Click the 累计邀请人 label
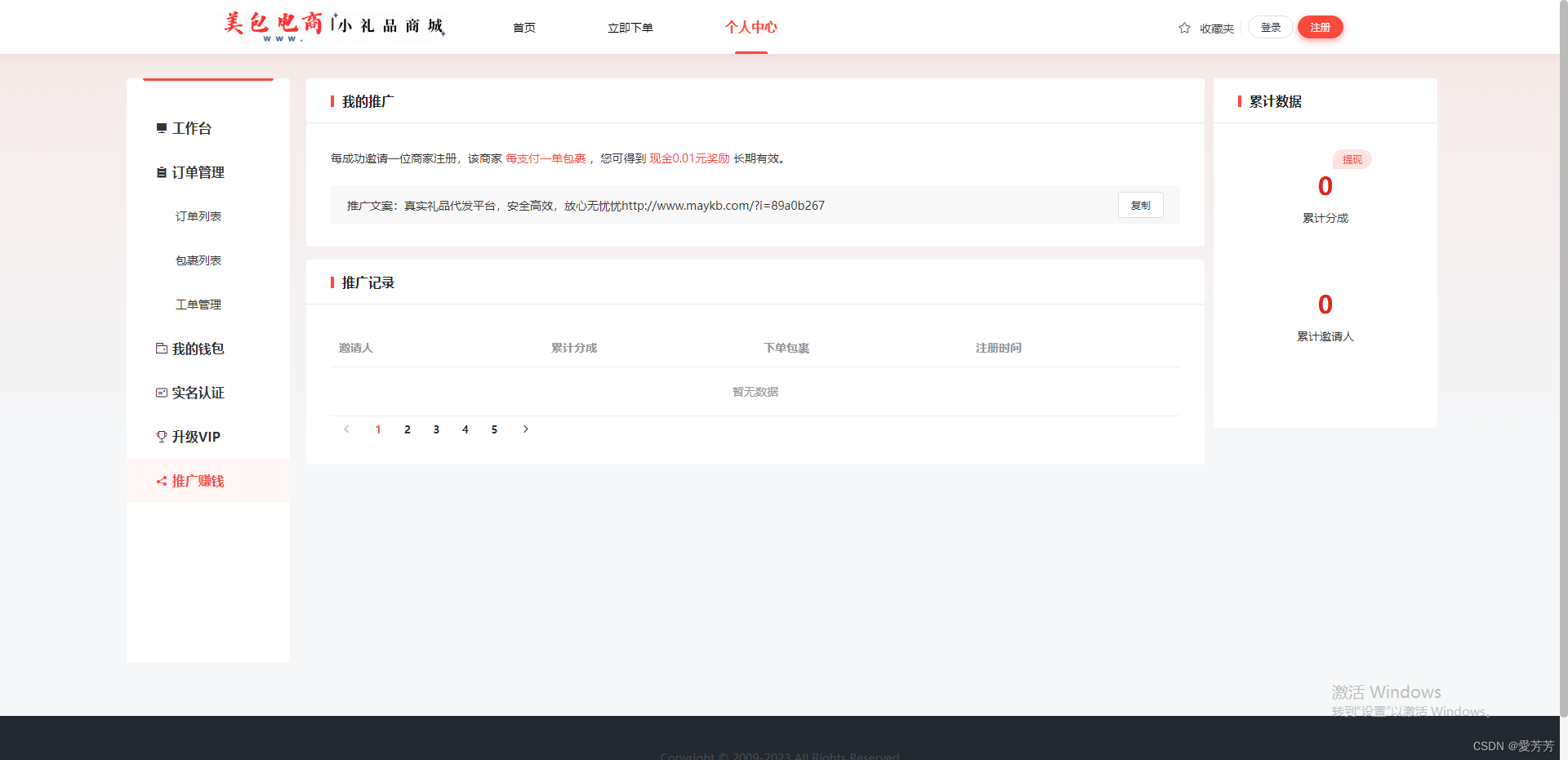Screen dimensions: 1568x760 (x=1325, y=336)
